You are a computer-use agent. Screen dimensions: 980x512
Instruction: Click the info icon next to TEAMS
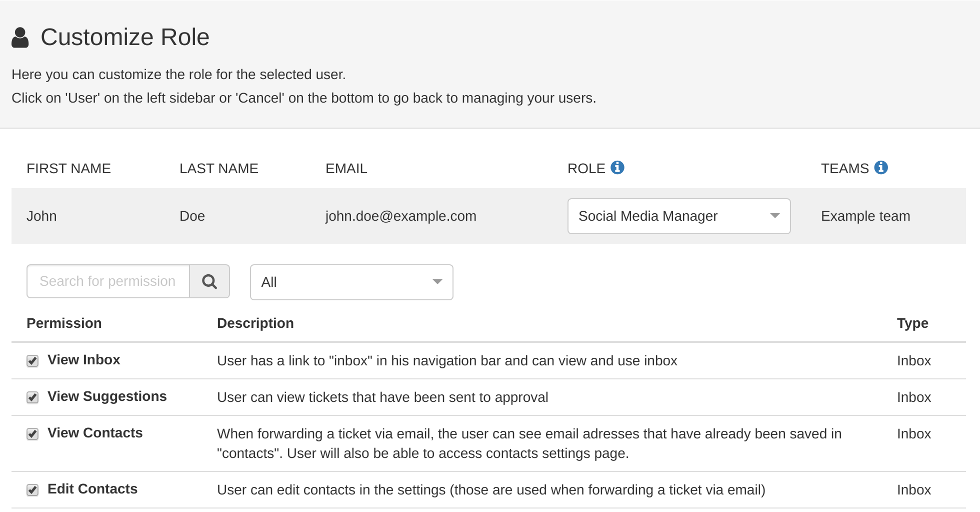pyautogui.click(x=881, y=168)
